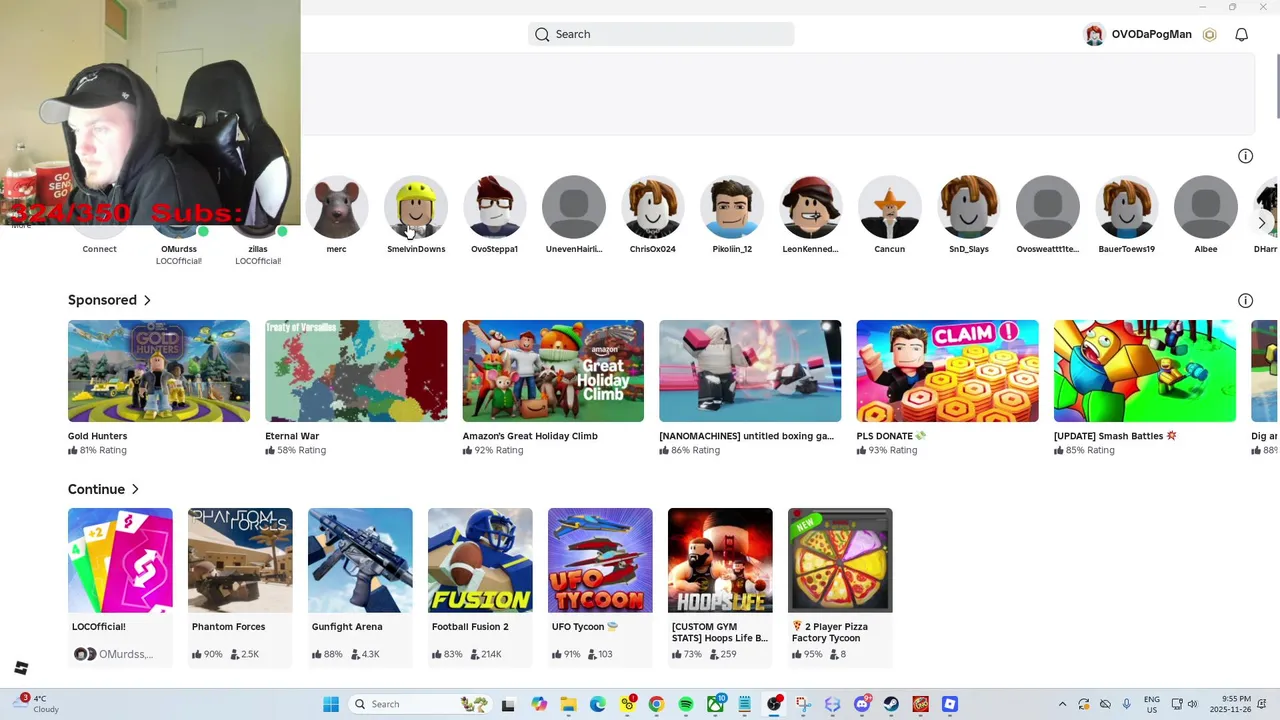Screen dimensions: 1280x720
Task: Click zillas friend name
Action: (258, 249)
